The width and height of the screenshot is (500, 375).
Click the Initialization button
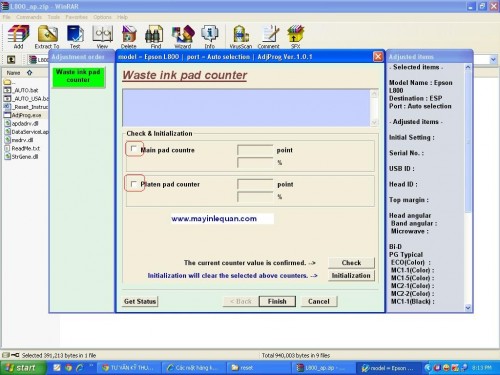351,276
